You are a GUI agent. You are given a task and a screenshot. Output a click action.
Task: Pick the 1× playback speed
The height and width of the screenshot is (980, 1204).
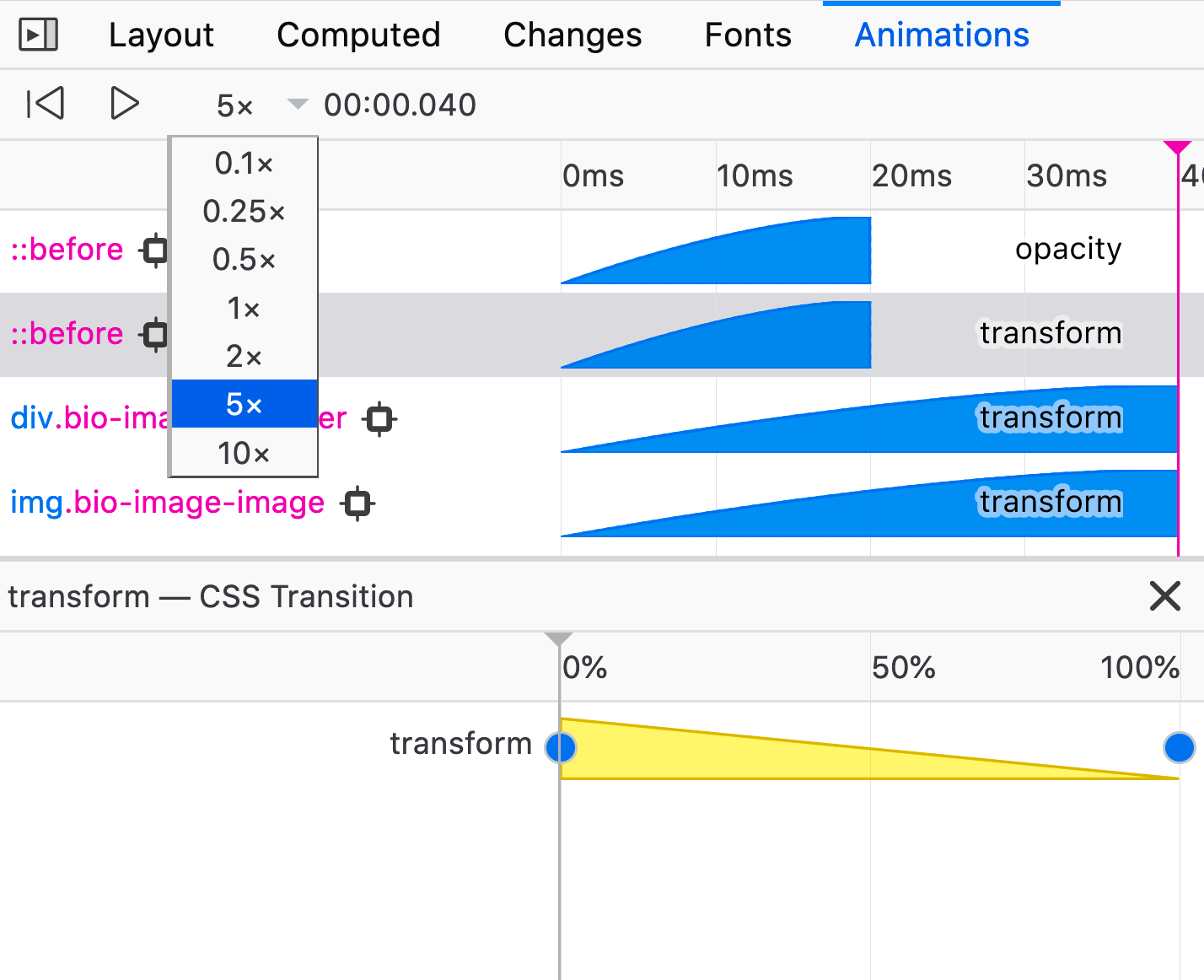pos(245,308)
